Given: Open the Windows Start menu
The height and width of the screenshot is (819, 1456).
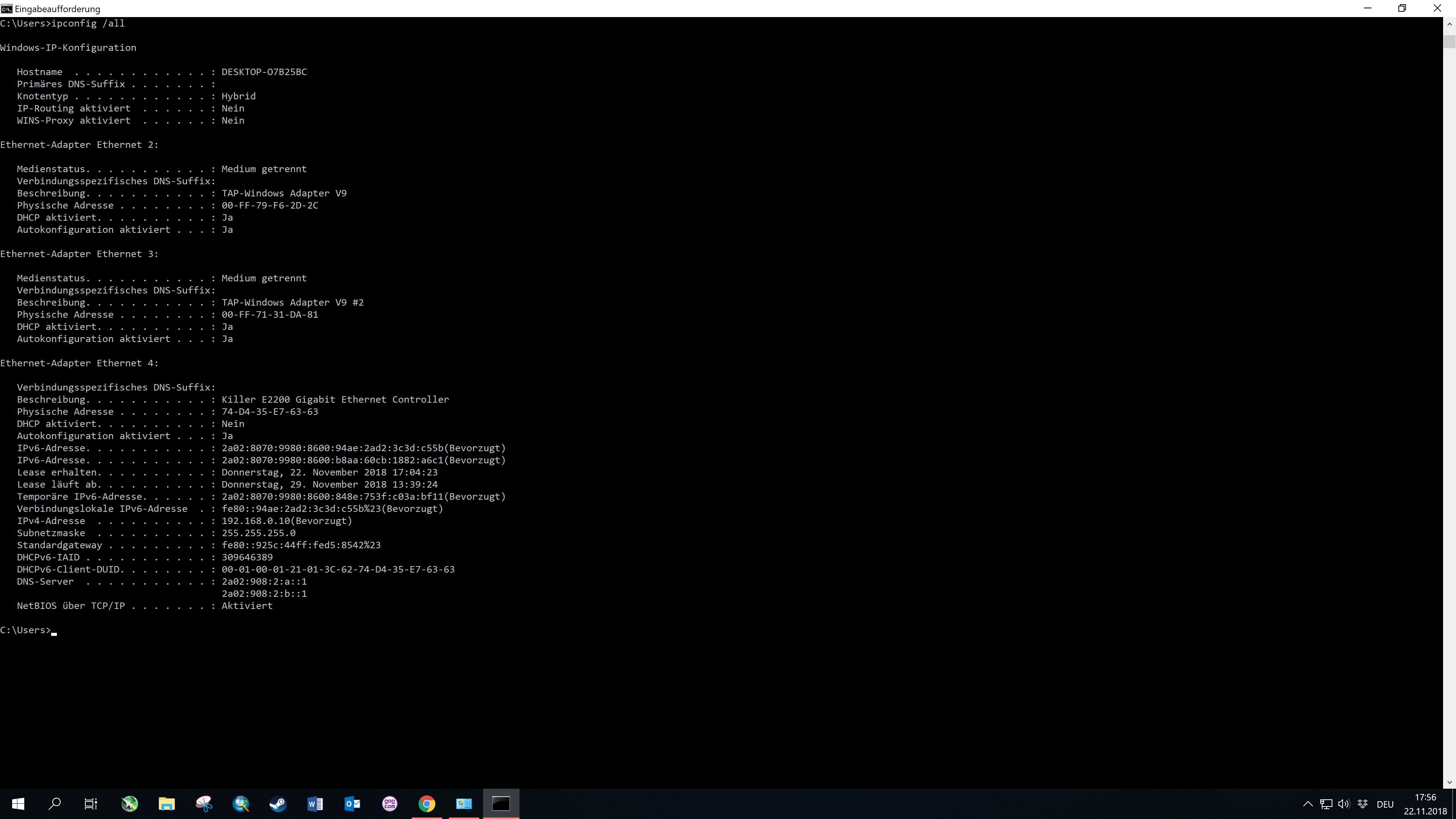Looking at the screenshot, I should tap(18, 804).
